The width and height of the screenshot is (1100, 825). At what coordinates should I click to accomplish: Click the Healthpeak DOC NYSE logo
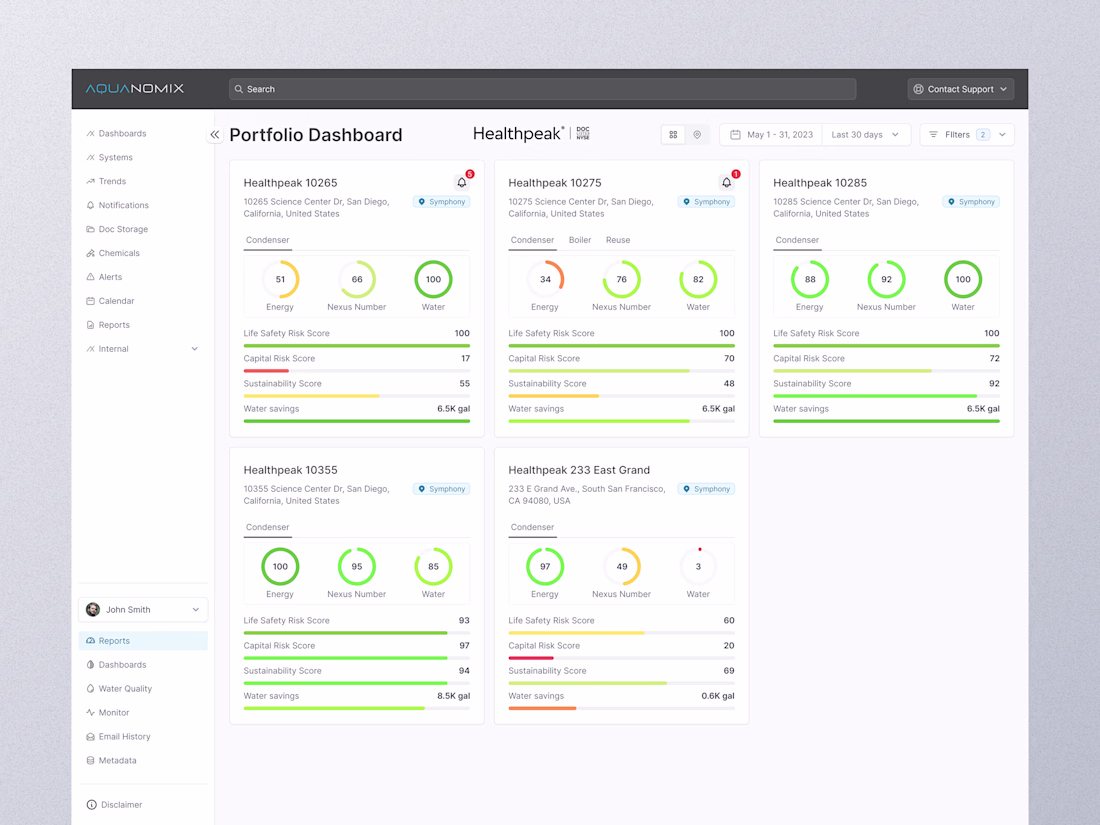[531, 133]
